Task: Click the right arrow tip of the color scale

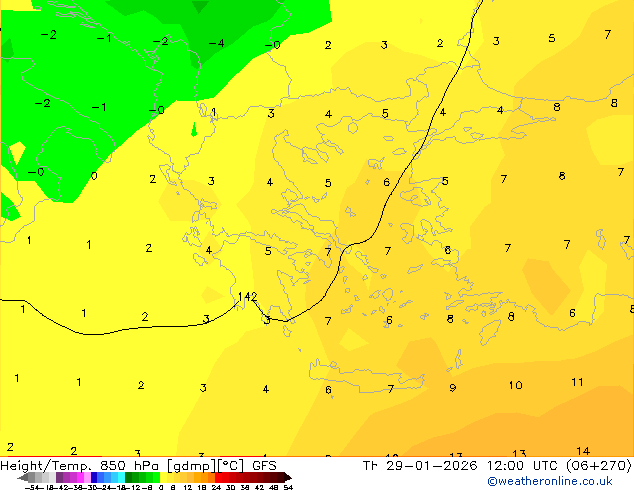Action: (x=290, y=478)
